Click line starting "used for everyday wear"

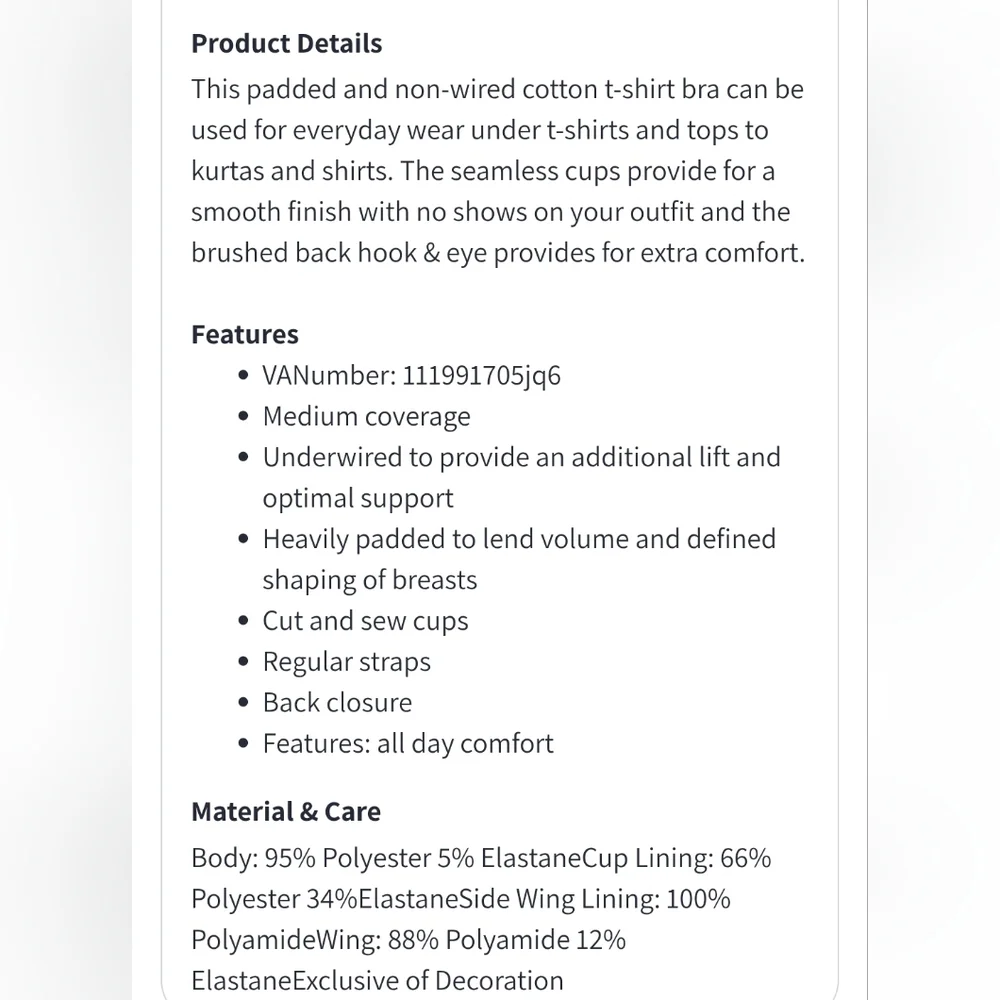tap(479, 130)
